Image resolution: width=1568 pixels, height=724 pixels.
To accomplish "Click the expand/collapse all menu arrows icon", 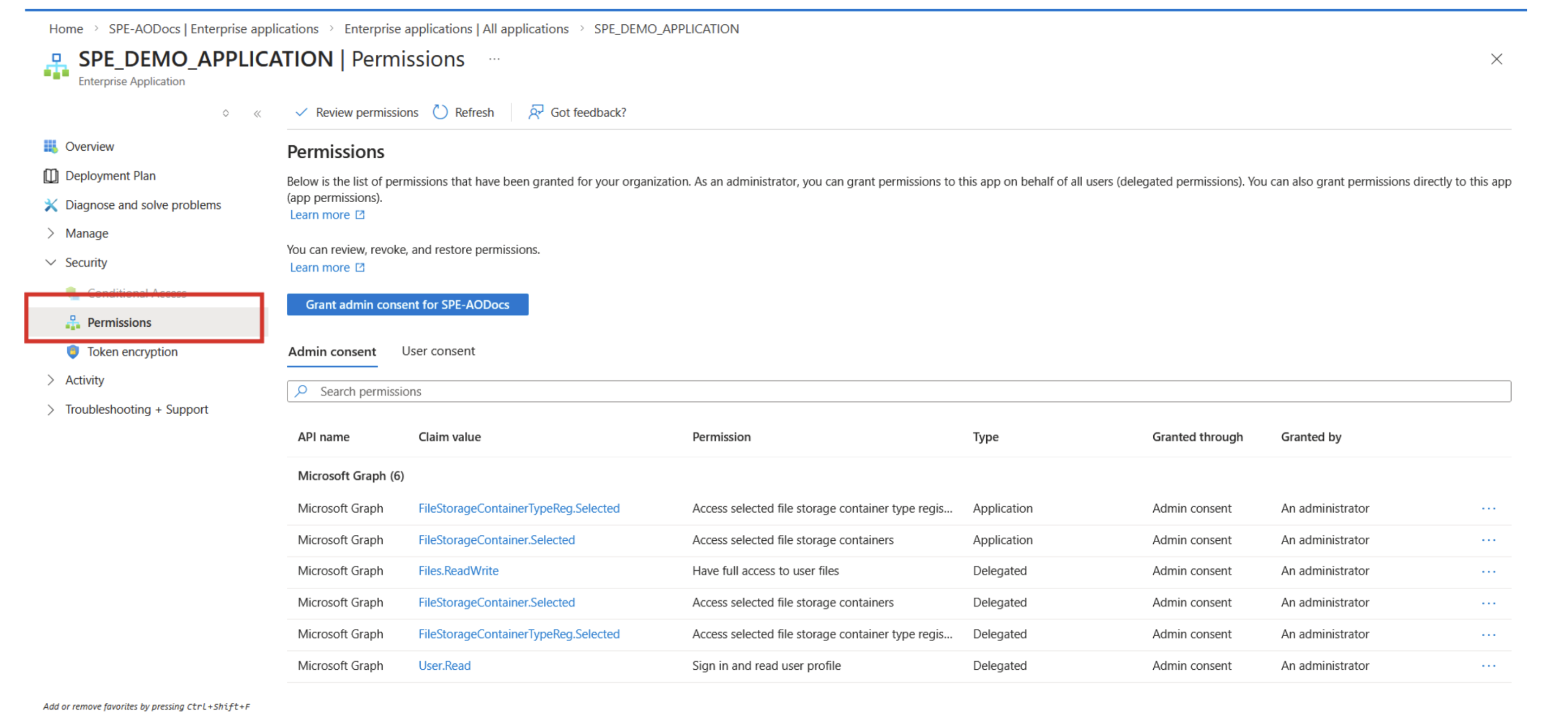I will (226, 113).
